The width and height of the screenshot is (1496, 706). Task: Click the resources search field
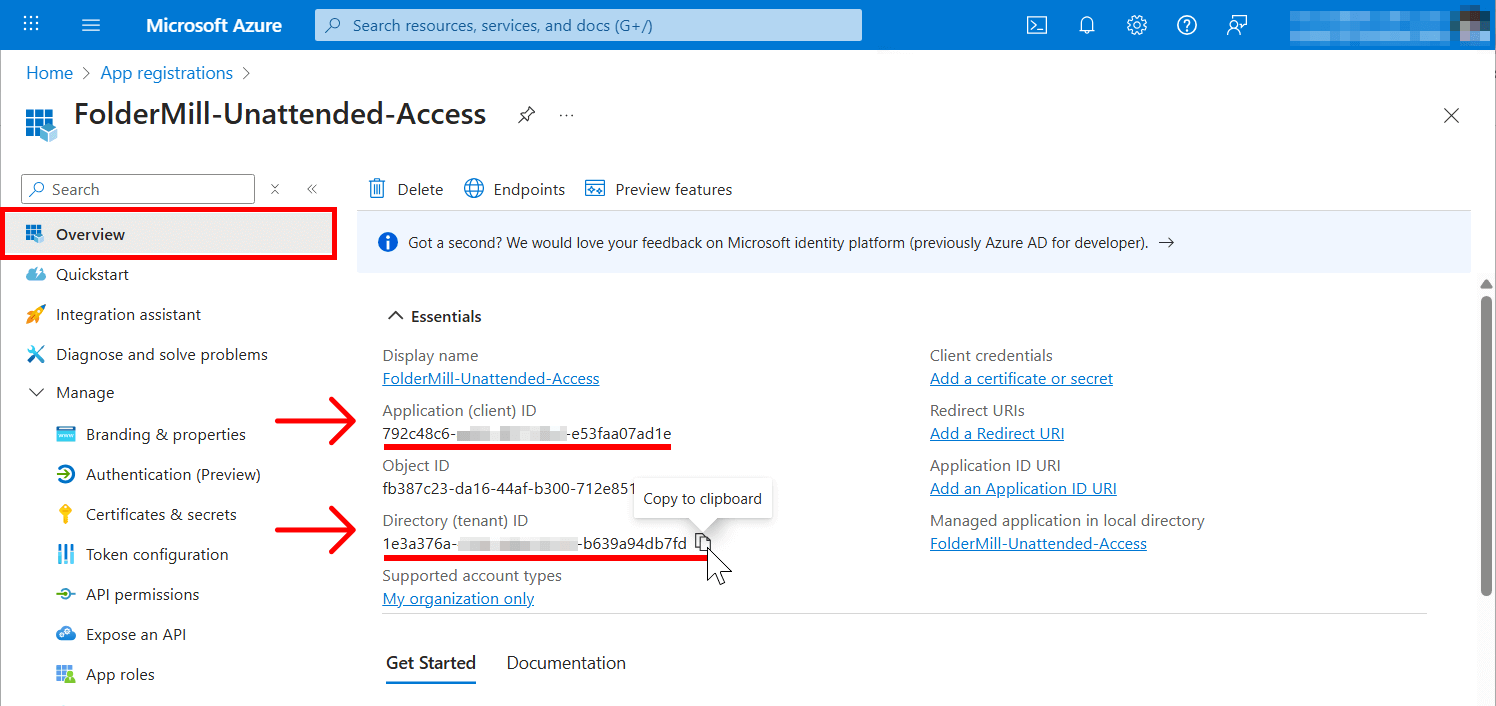pyautogui.click(x=588, y=25)
